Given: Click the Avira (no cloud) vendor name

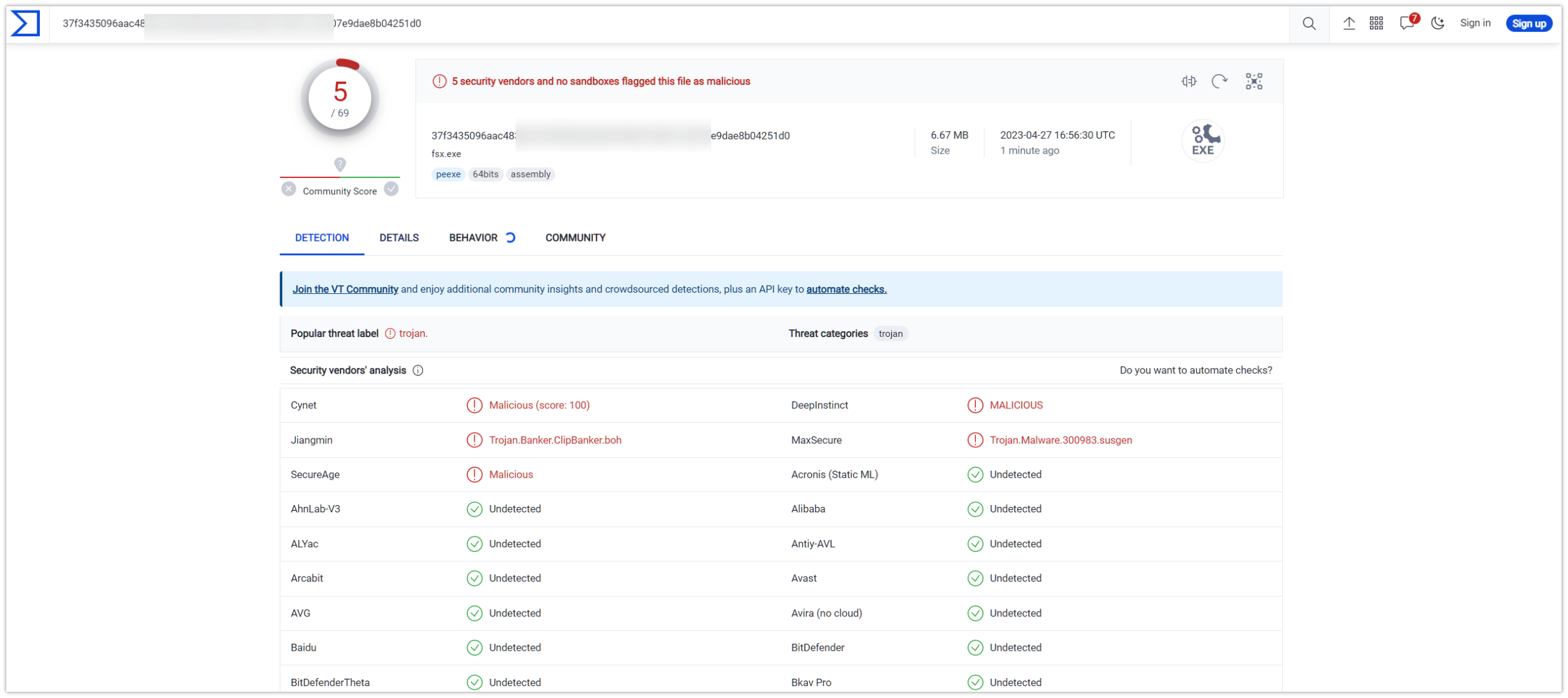Looking at the screenshot, I should (826, 613).
